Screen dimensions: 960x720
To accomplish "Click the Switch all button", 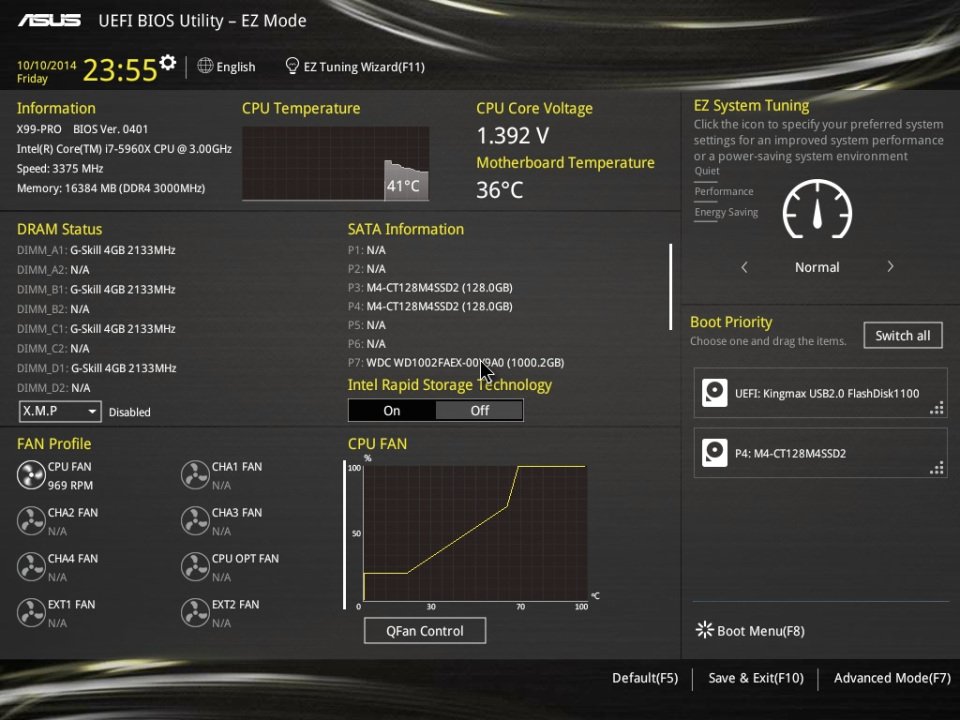I will pyautogui.click(x=903, y=336).
